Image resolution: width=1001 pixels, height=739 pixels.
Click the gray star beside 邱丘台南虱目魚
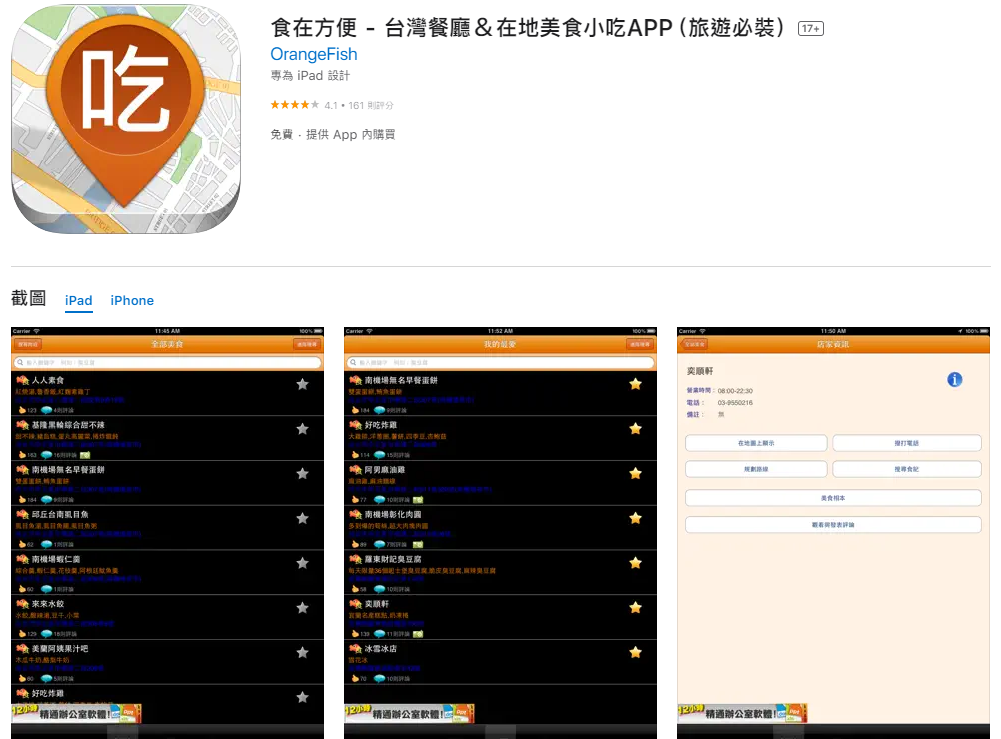(302, 518)
